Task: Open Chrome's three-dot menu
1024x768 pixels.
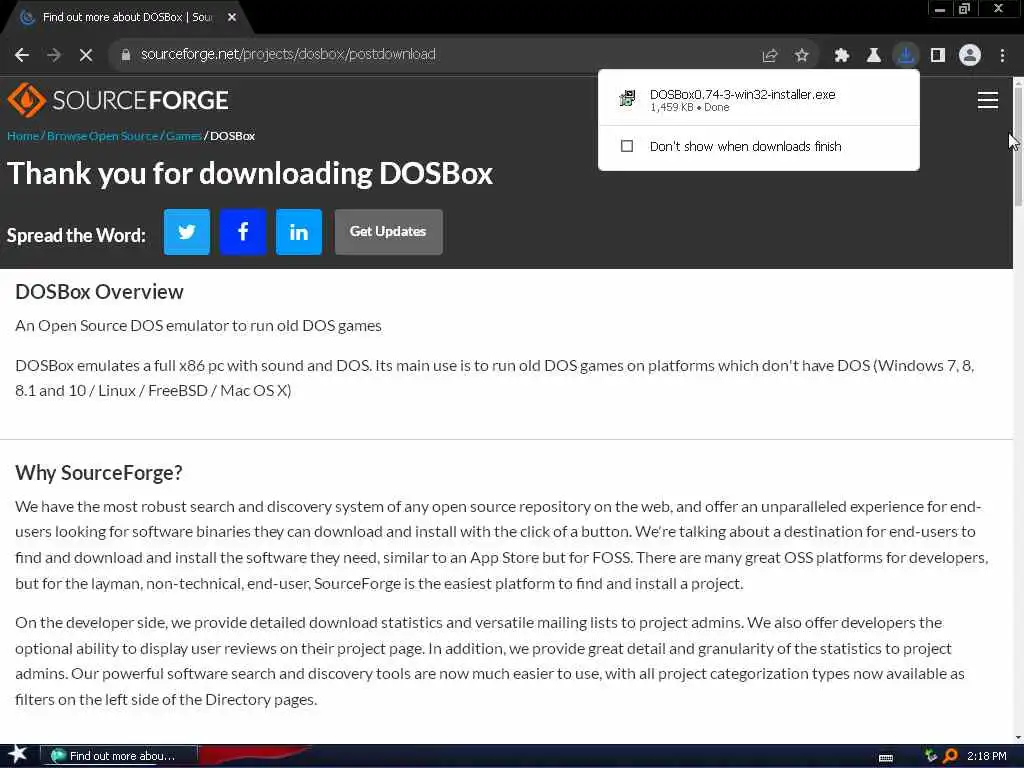Action: click(1002, 56)
